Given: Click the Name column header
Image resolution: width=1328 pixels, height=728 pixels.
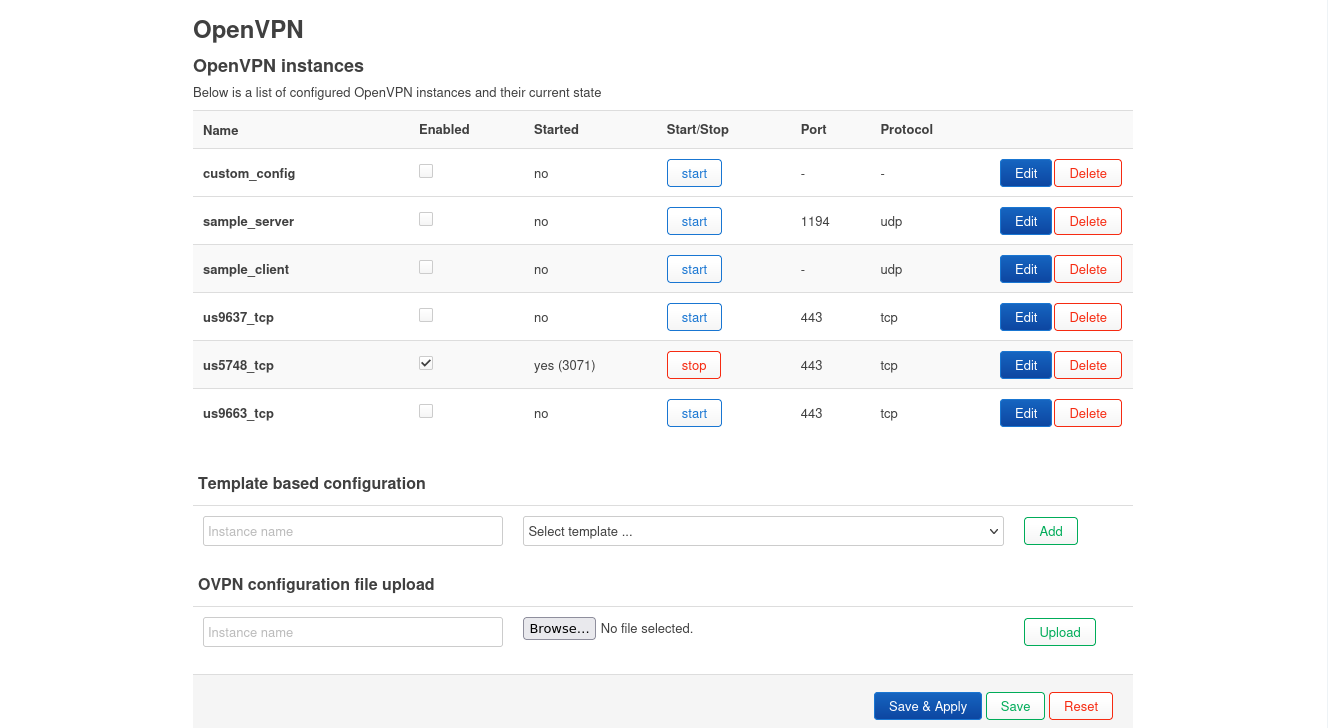Looking at the screenshot, I should click(x=221, y=130).
